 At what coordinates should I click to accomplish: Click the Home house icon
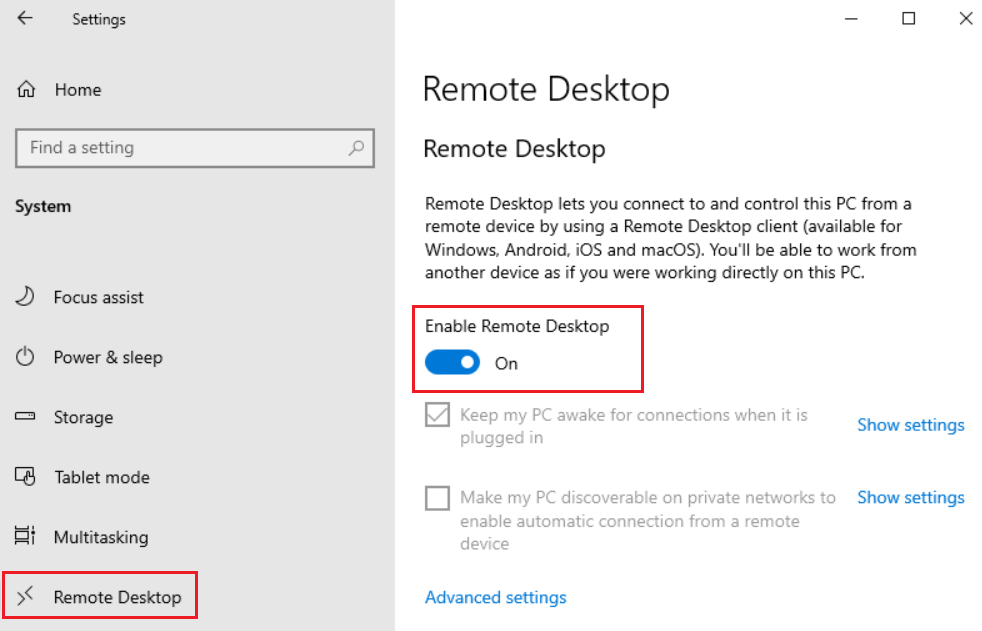[27, 90]
